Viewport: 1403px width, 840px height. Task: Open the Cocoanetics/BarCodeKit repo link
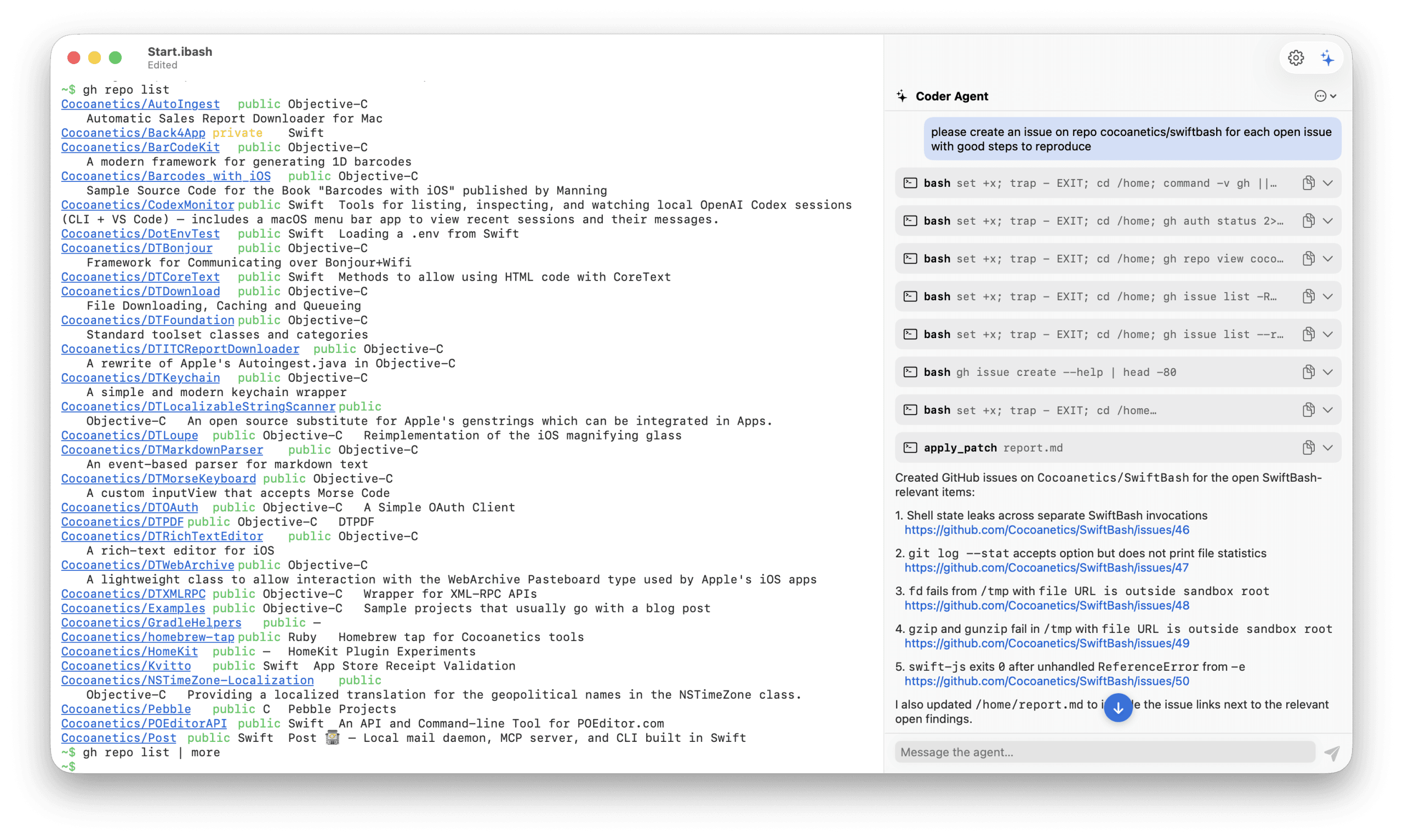pos(140,147)
